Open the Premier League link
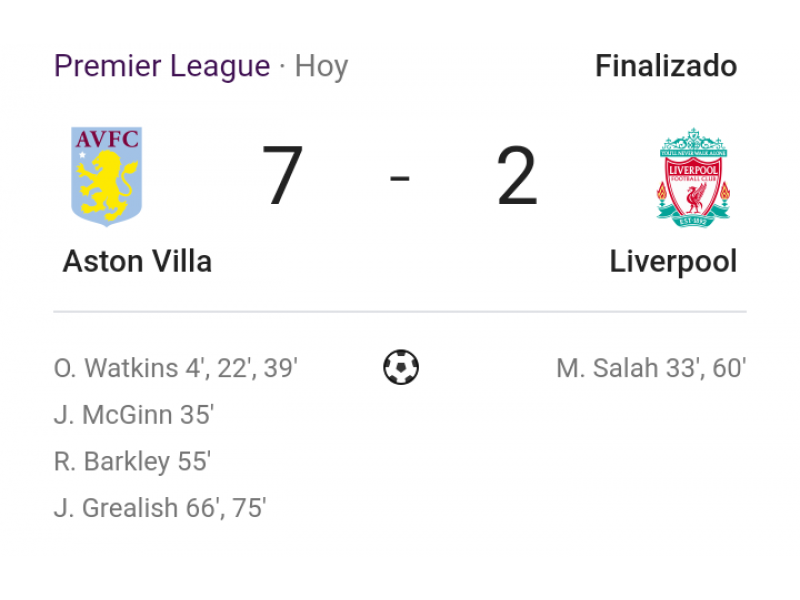This screenshot has width=800, height=600. coord(162,66)
